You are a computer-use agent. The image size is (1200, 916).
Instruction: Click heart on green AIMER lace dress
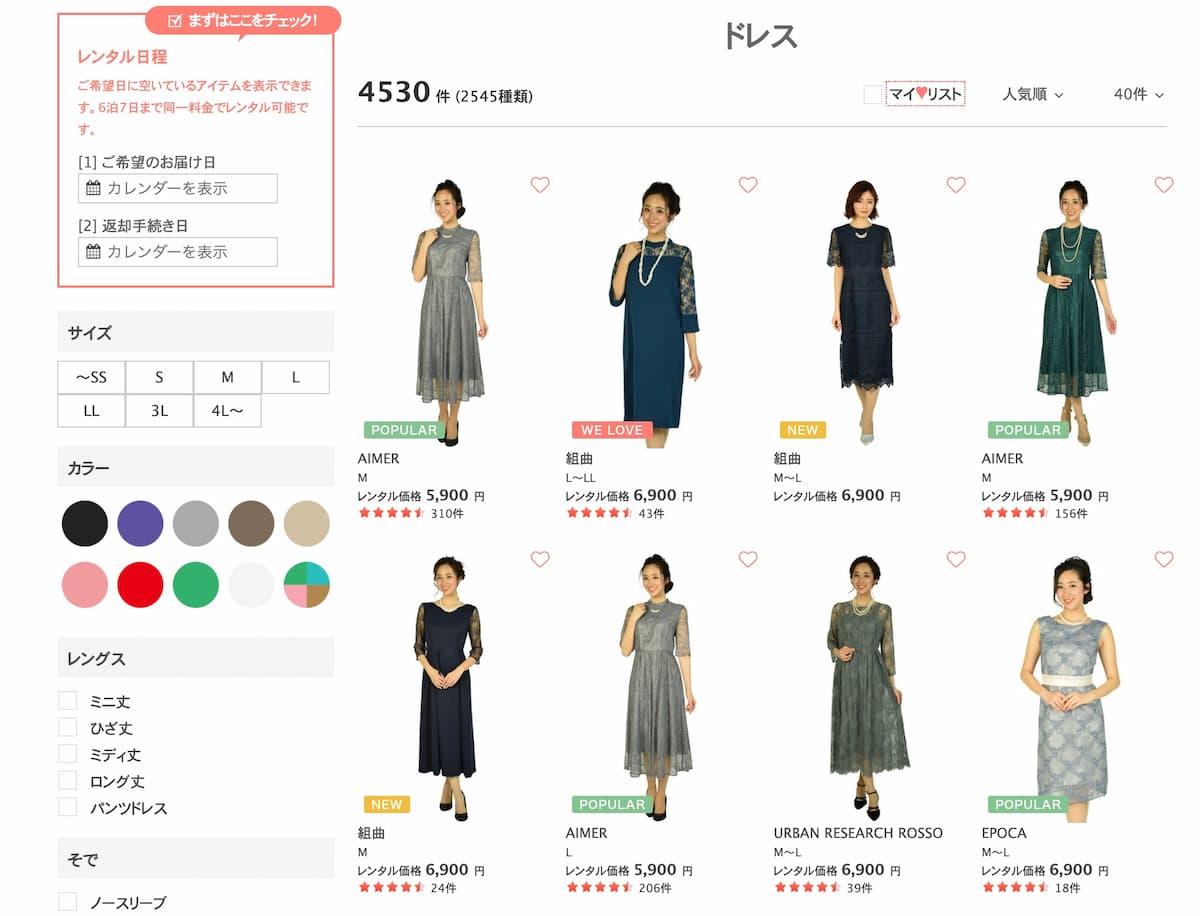click(x=1164, y=185)
